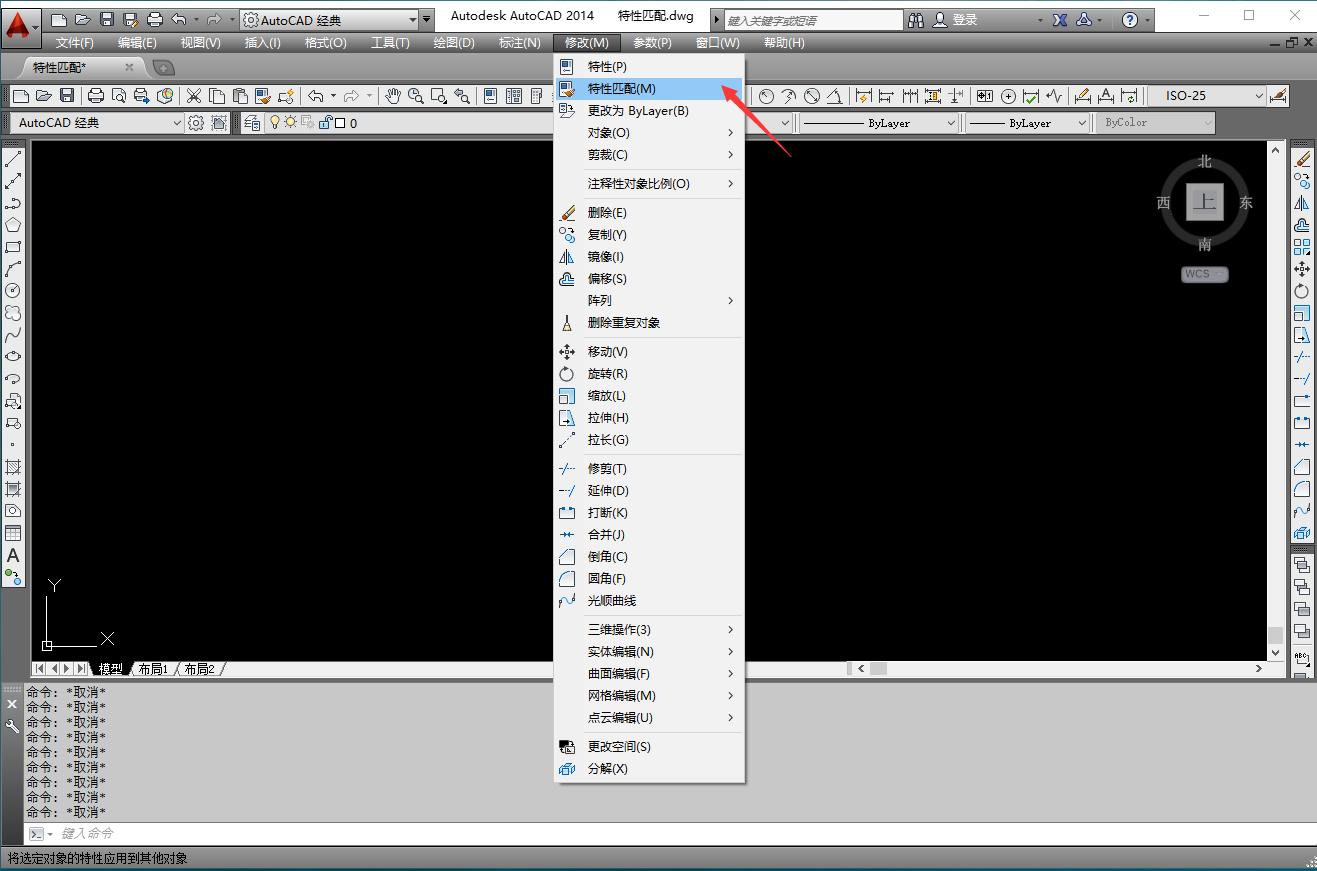Viewport: 1317px width, 871px height.
Task: Toggle the layer light bulb on/off icon
Action: point(275,123)
